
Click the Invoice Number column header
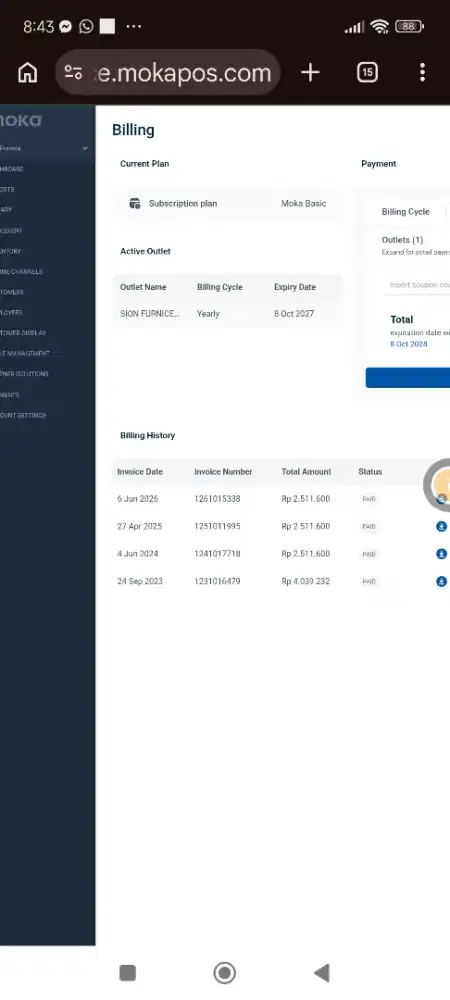223,472
